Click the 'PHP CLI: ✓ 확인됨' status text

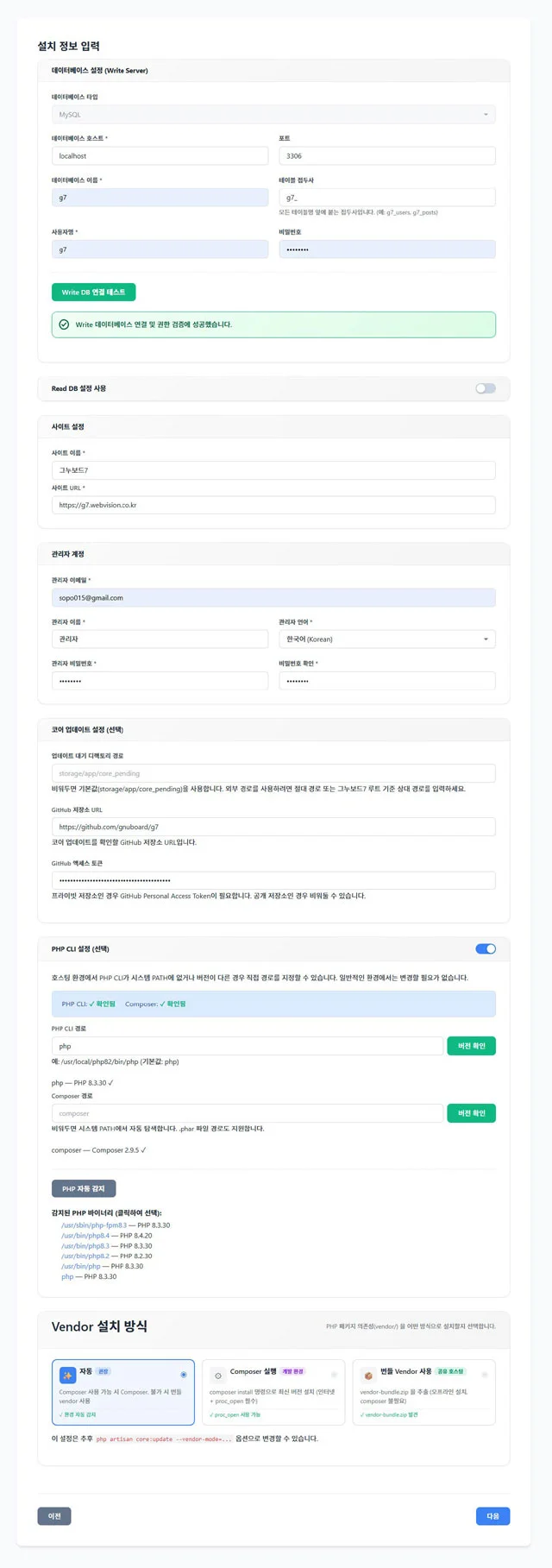(88, 1004)
